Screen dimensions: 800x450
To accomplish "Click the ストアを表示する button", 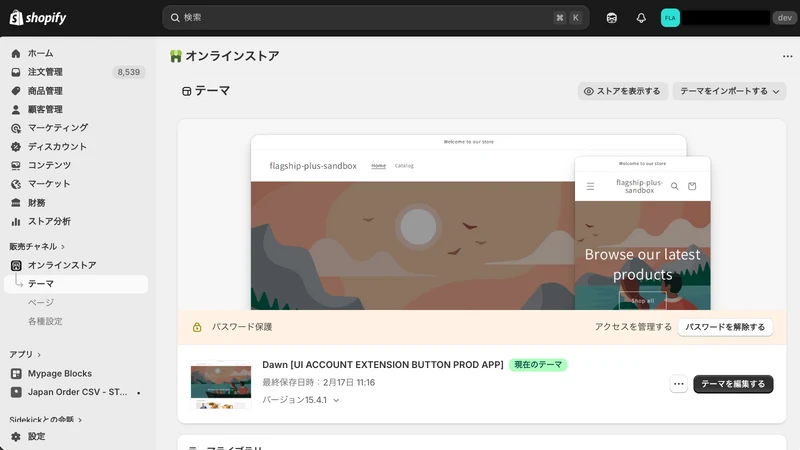I will pyautogui.click(x=622, y=91).
